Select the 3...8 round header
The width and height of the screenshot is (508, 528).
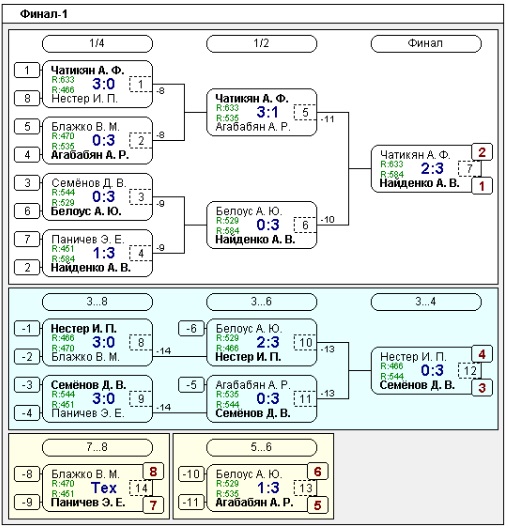click(97, 302)
